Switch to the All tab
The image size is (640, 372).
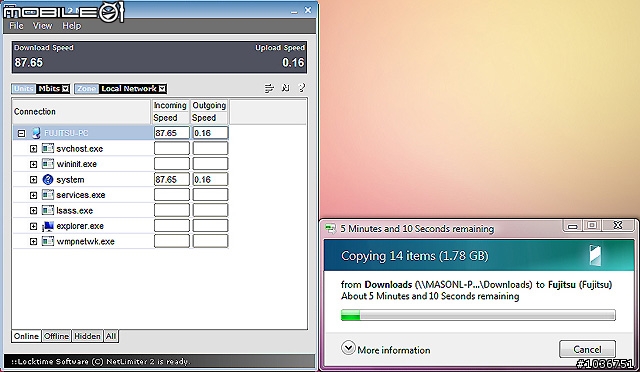111,336
